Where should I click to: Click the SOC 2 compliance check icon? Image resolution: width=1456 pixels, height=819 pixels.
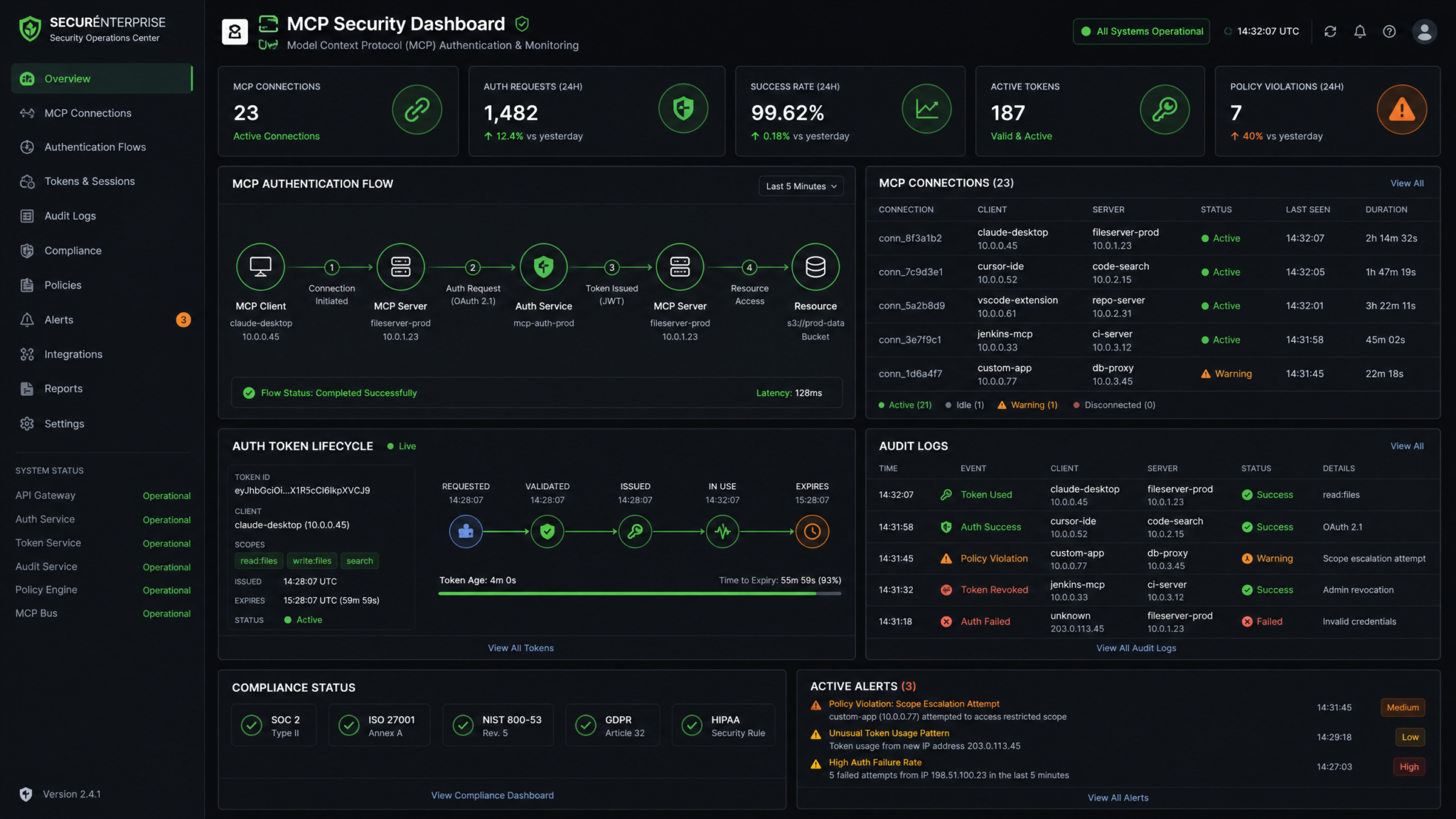(251, 725)
